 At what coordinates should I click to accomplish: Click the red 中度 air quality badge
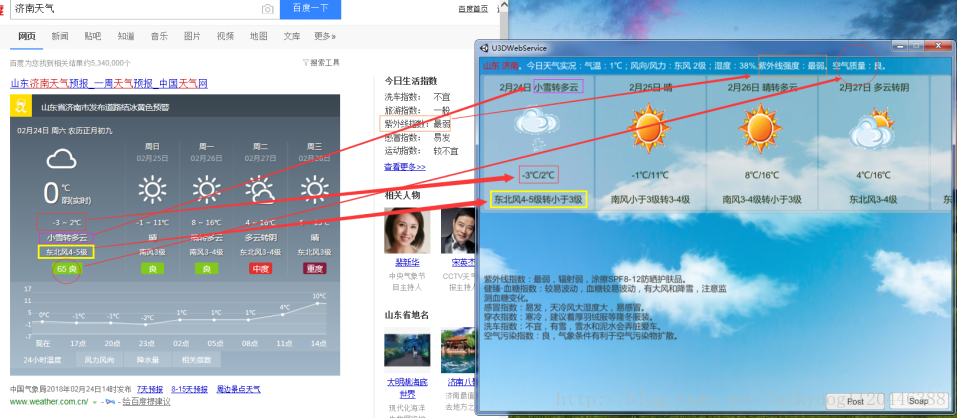(x=261, y=268)
